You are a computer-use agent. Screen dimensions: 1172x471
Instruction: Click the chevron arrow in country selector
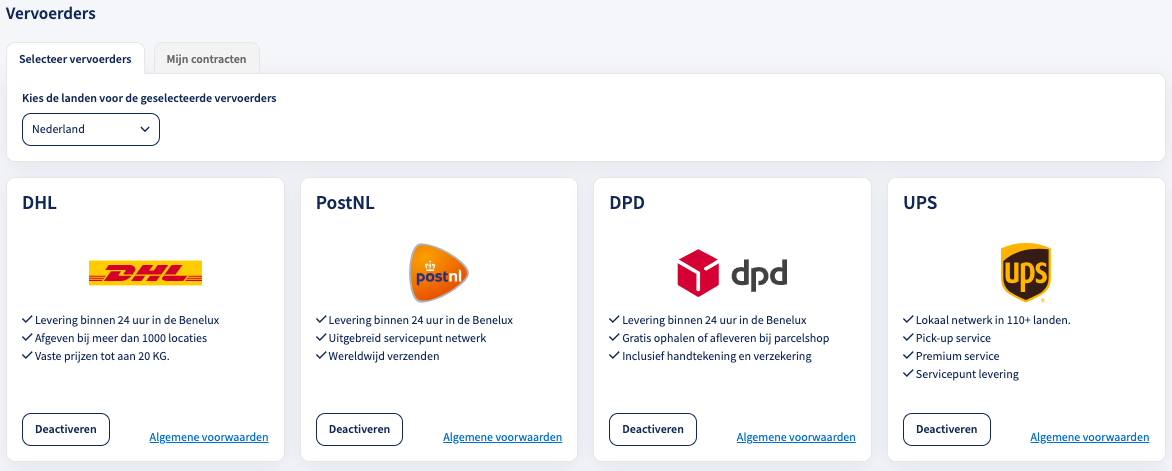coord(145,129)
